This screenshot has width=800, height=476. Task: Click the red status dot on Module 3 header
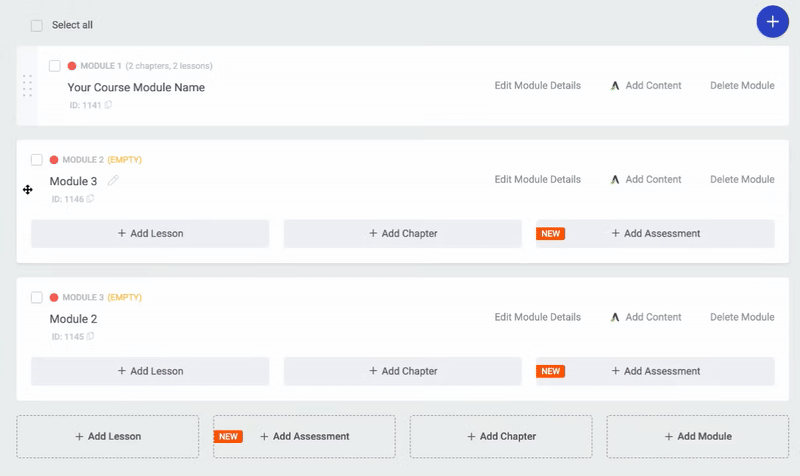tap(54, 298)
